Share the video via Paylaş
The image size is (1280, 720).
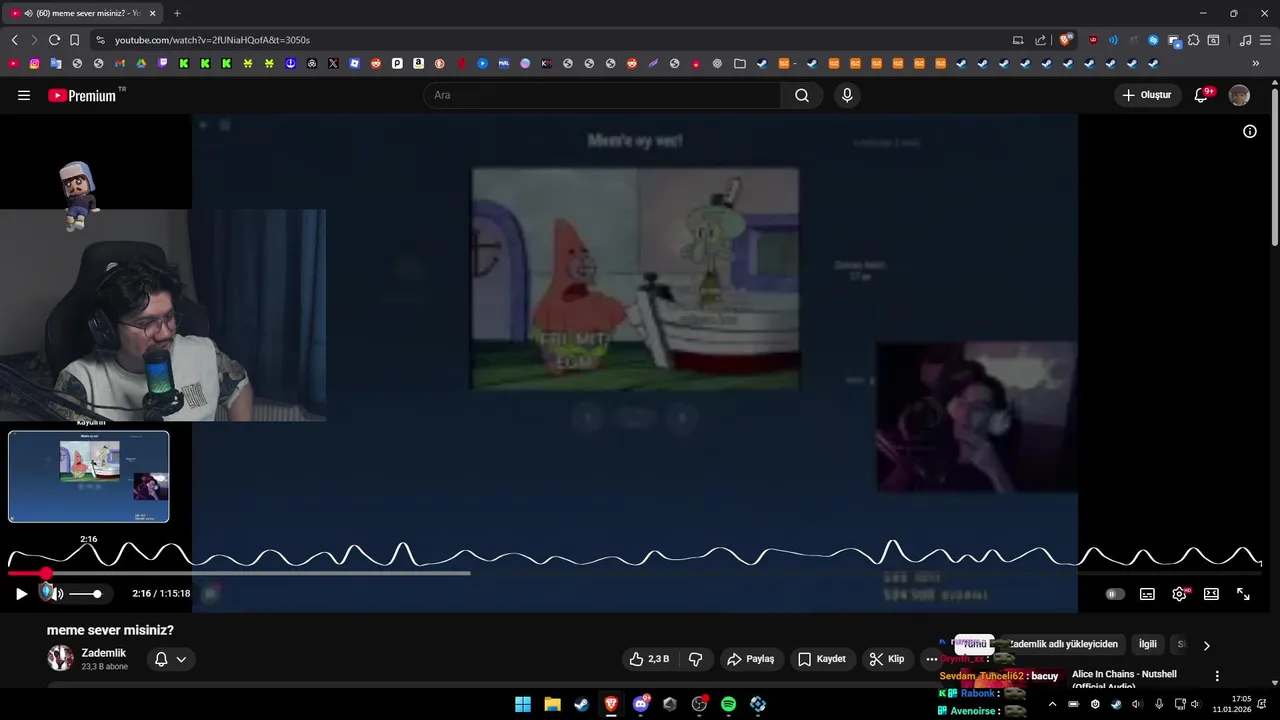751,659
